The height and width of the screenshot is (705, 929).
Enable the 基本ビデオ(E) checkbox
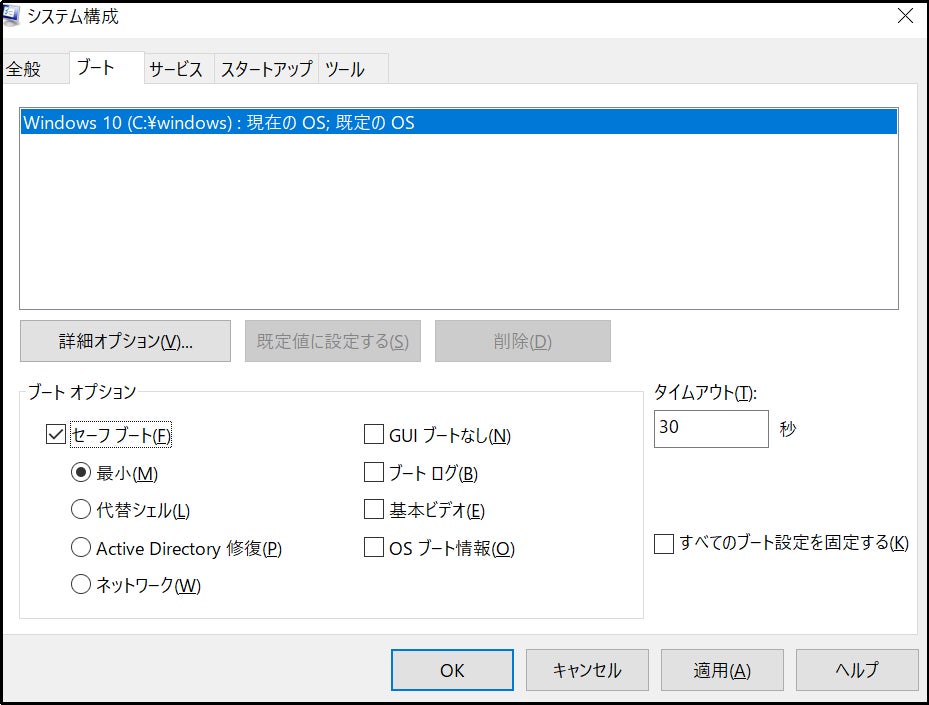click(x=374, y=509)
